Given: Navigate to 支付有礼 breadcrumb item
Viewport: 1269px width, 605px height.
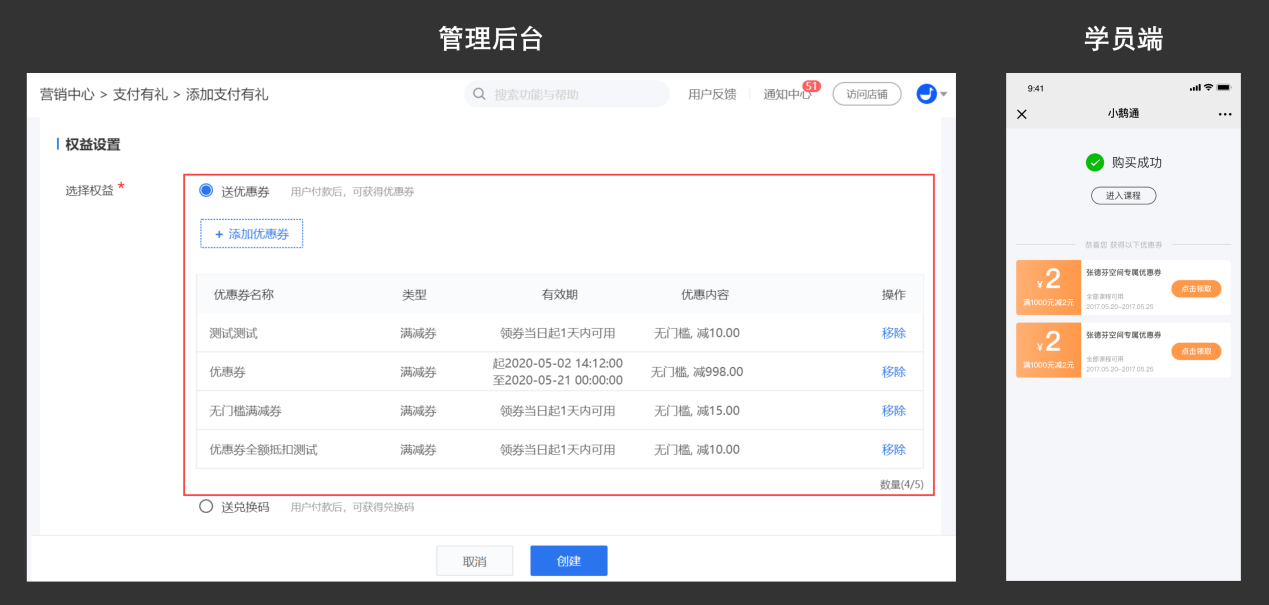Looking at the screenshot, I should [x=140, y=95].
